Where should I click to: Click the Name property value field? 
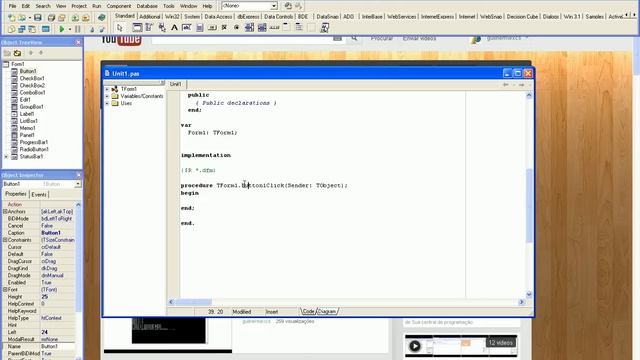57,347
